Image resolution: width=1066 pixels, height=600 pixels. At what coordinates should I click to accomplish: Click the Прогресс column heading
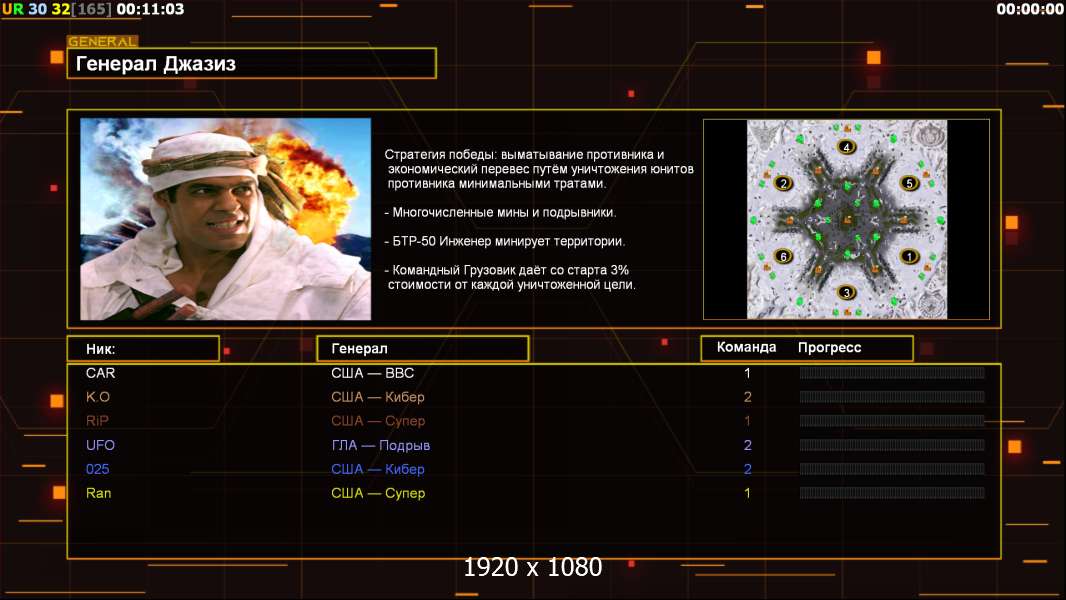click(x=829, y=348)
